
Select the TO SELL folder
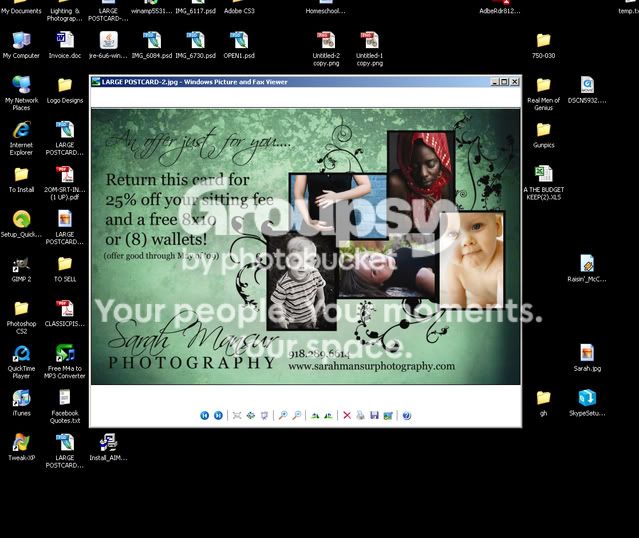click(x=65, y=269)
